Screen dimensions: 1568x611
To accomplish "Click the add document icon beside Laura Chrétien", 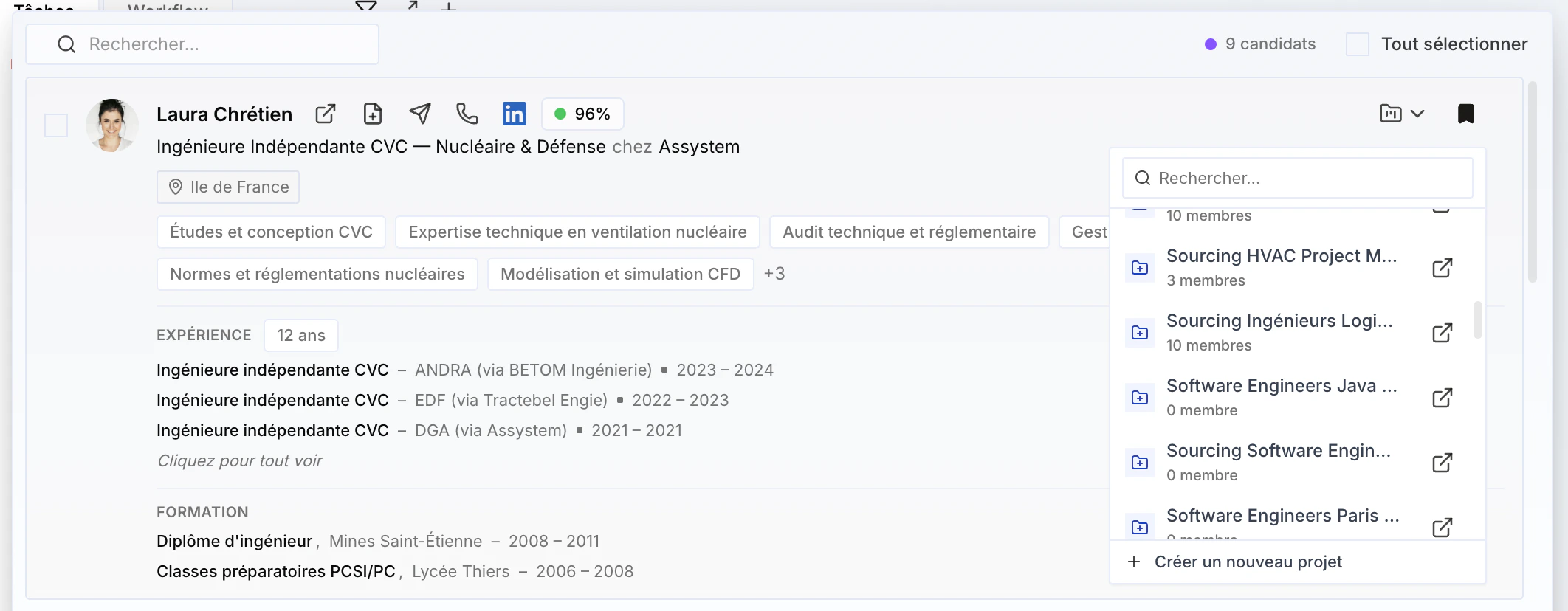I will pyautogui.click(x=373, y=114).
